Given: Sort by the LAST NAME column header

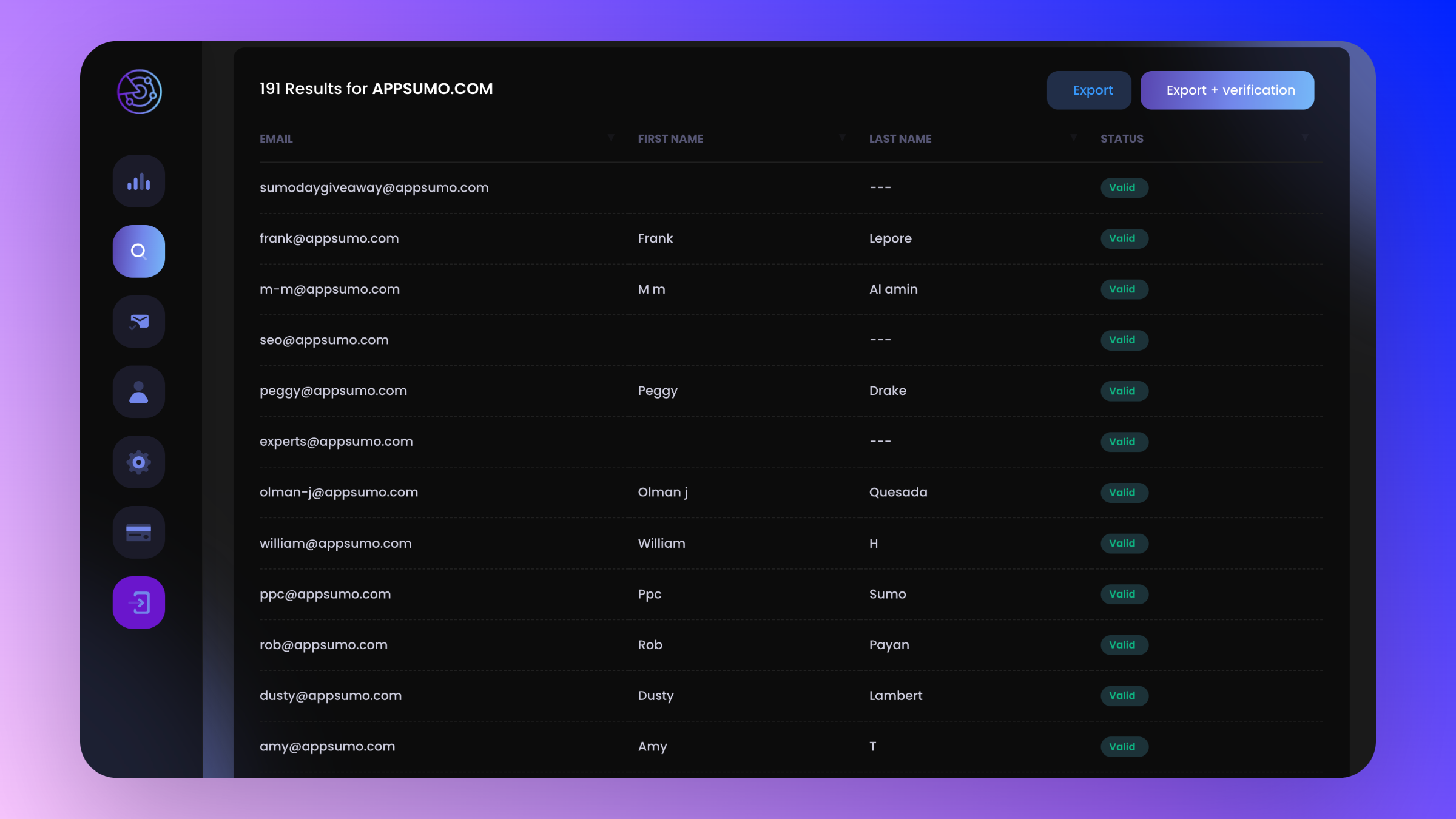Looking at the screenshot, I should pos(900,139).
